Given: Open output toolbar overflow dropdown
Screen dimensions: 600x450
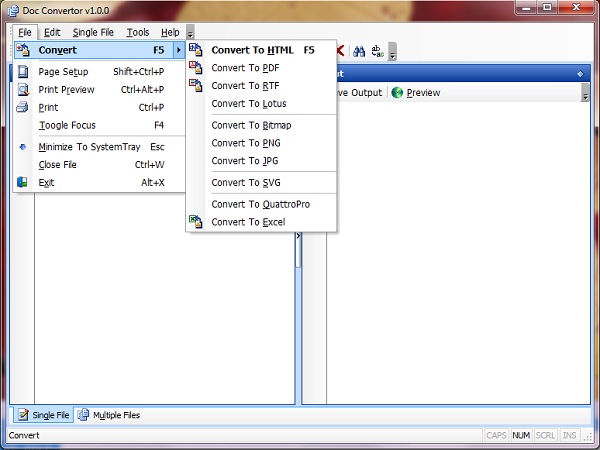Looking at the screenshot, I should tap(585, 93).
